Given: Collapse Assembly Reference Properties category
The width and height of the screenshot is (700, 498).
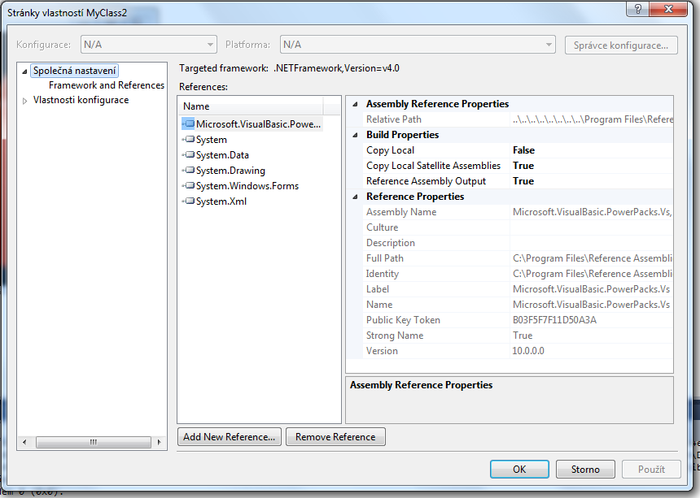Looking at the screenshot, I should pyautogui.click(x=355, y=104).
